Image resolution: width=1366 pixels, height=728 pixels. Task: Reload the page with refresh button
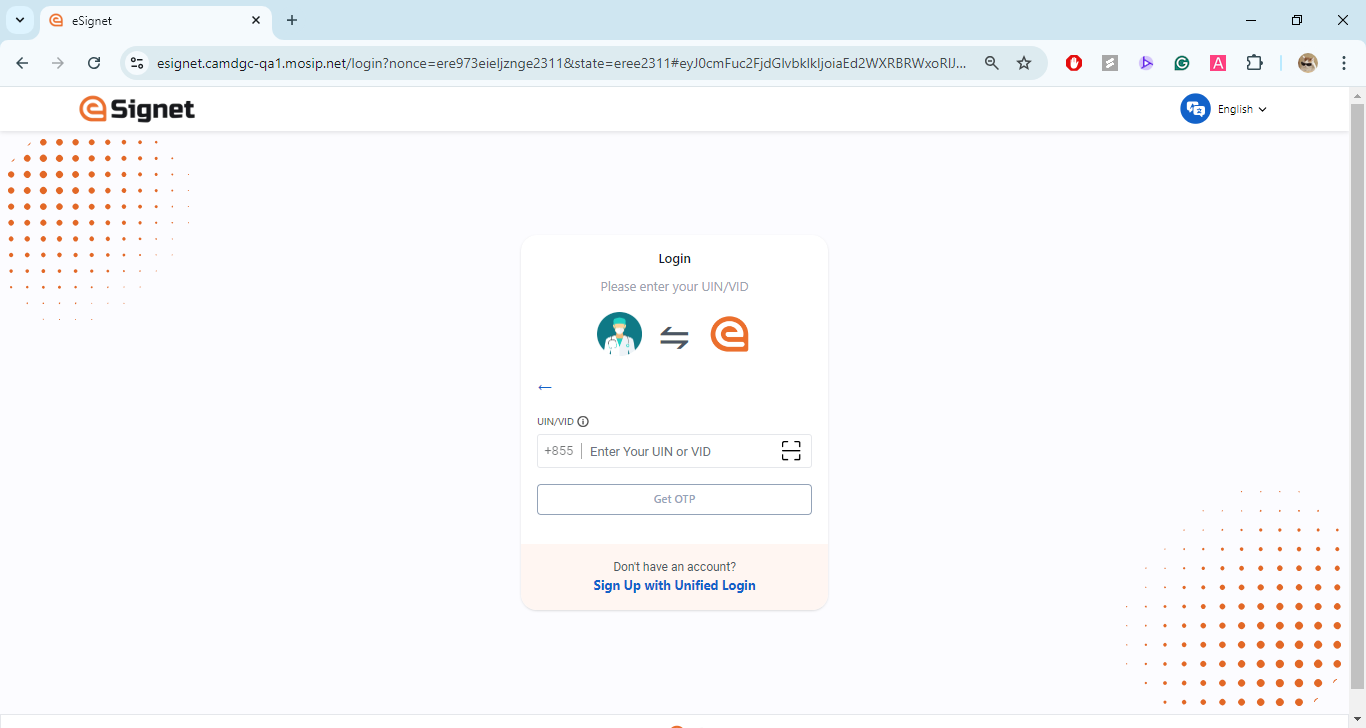point(94,63)
